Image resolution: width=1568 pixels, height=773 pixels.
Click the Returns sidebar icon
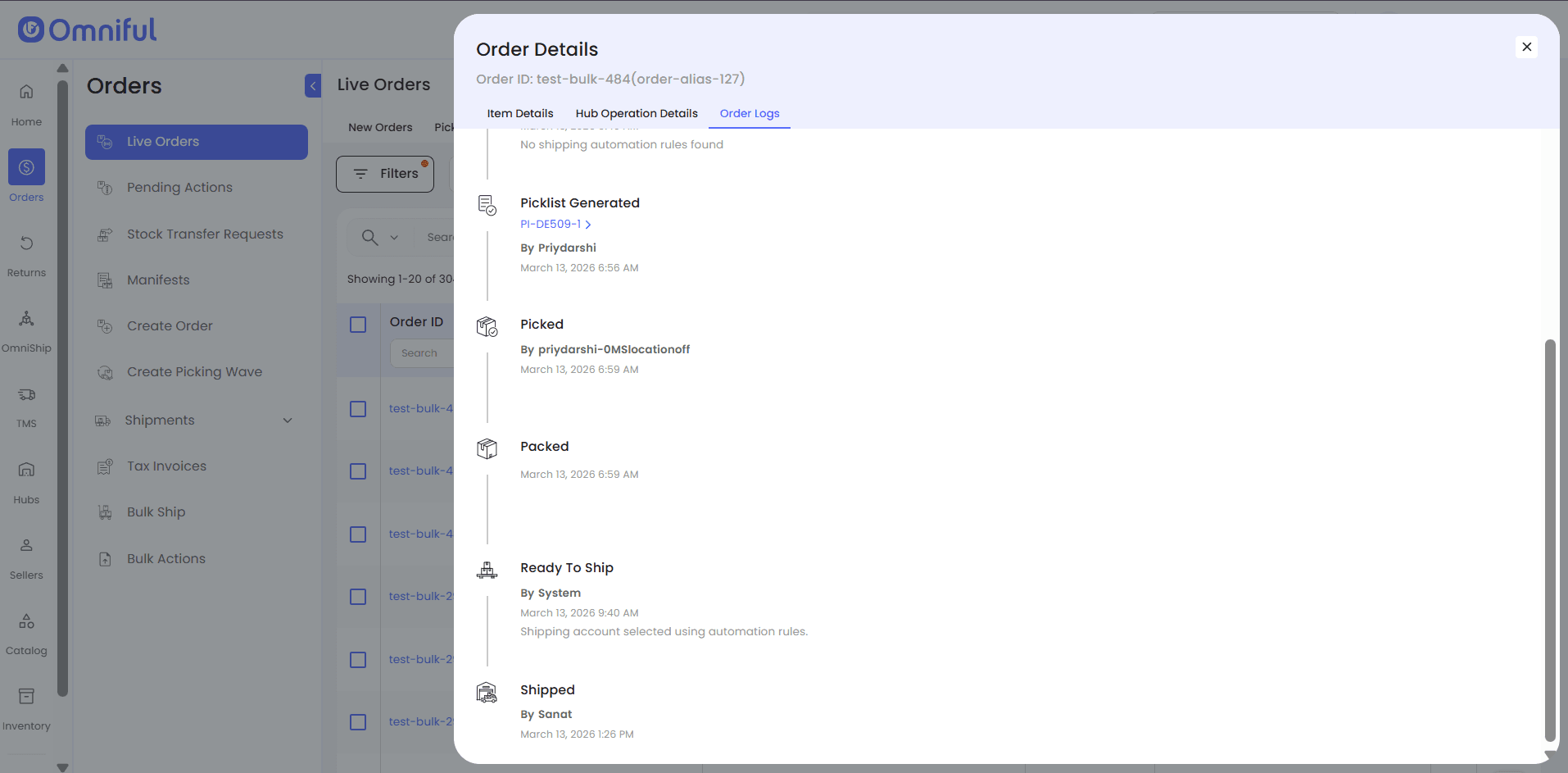(x=26, y=243)
